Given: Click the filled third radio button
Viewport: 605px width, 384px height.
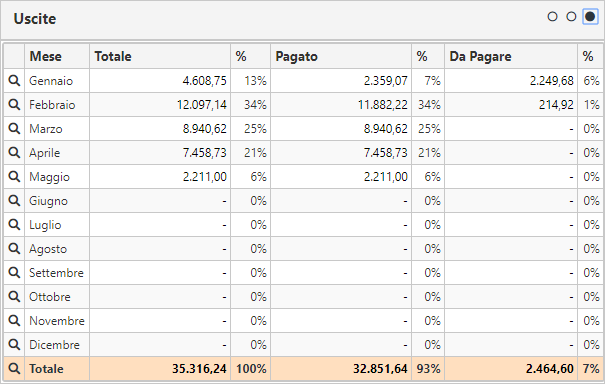Looking at the screenshot, I should 590,17.
